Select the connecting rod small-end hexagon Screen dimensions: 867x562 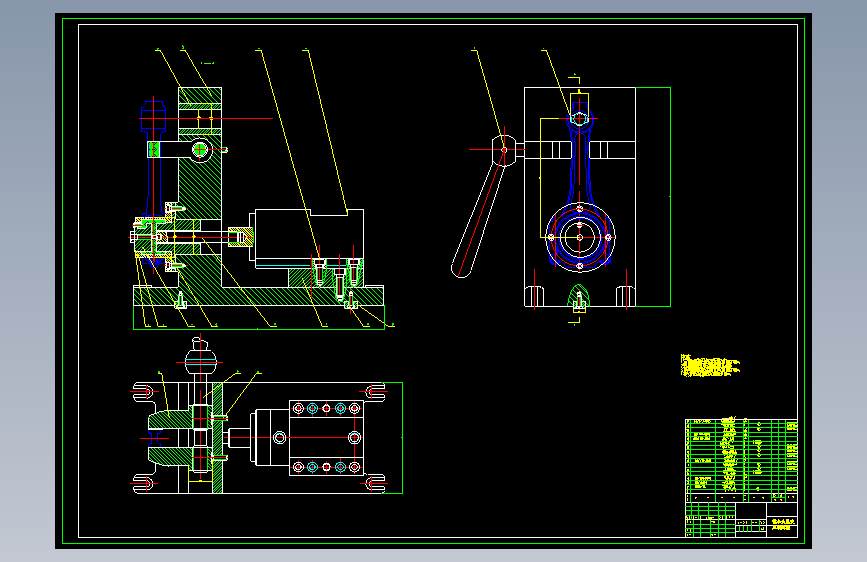coord(579,118)
